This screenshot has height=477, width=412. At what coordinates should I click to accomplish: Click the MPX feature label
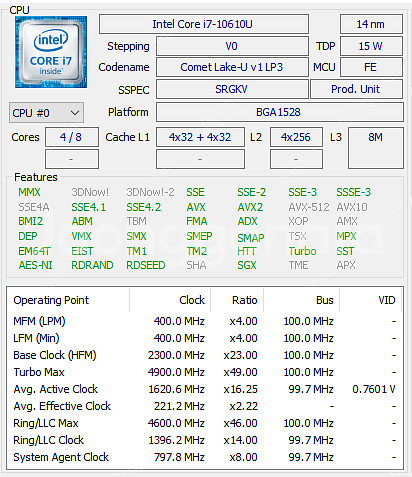point(346,236)
